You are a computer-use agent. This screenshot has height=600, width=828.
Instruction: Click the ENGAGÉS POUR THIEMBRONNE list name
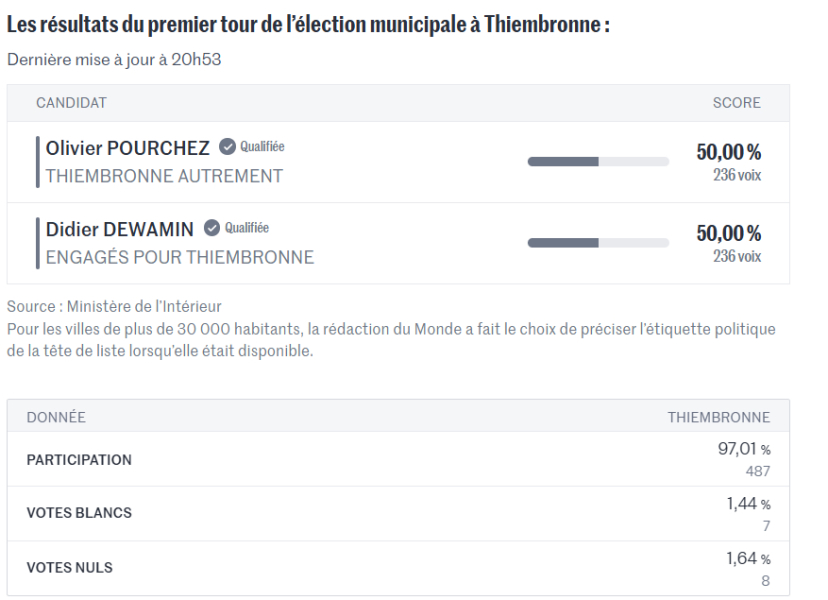[x=180, y=257]
